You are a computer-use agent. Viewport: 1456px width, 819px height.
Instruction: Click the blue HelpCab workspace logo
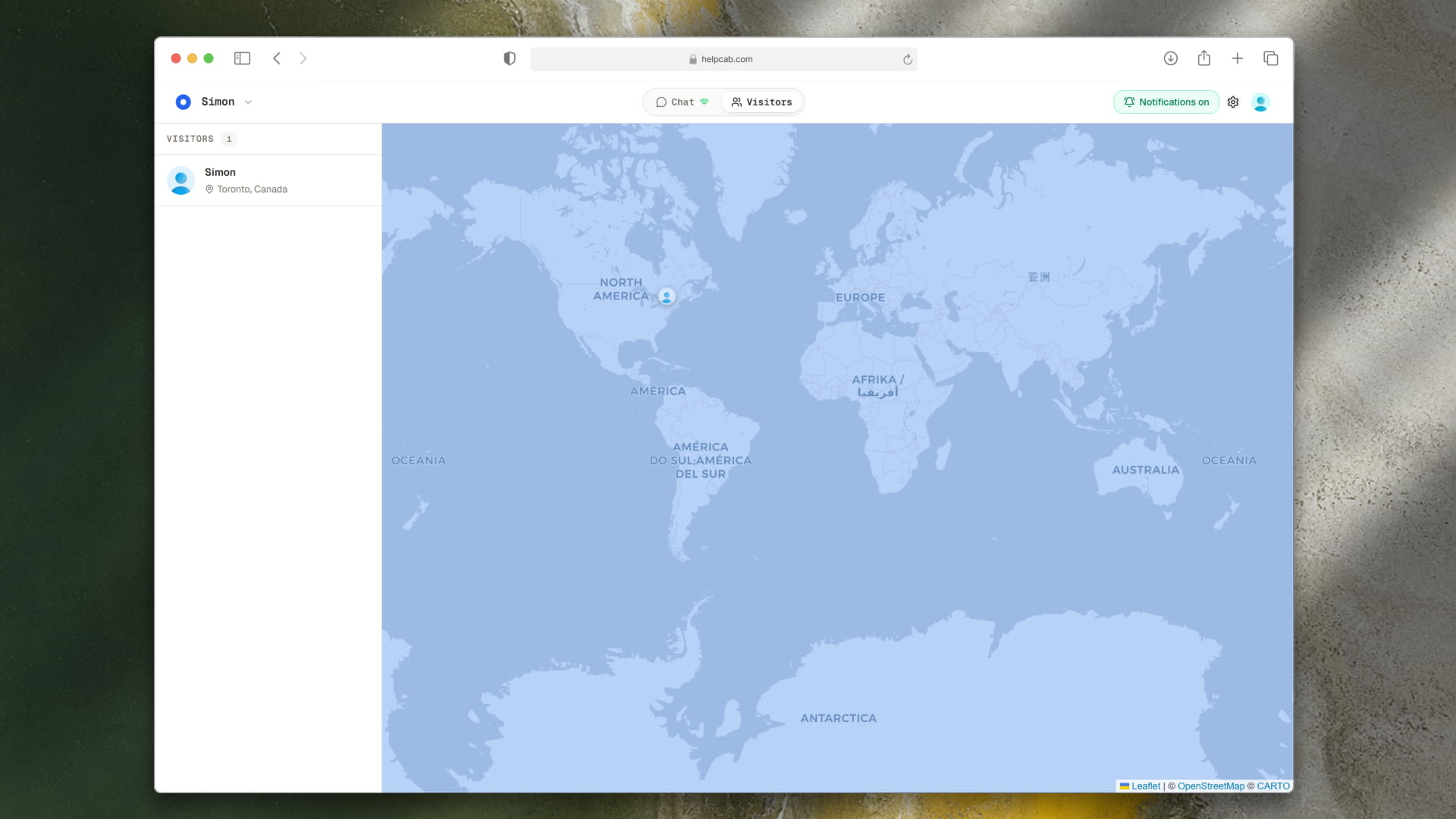(183, 102)
